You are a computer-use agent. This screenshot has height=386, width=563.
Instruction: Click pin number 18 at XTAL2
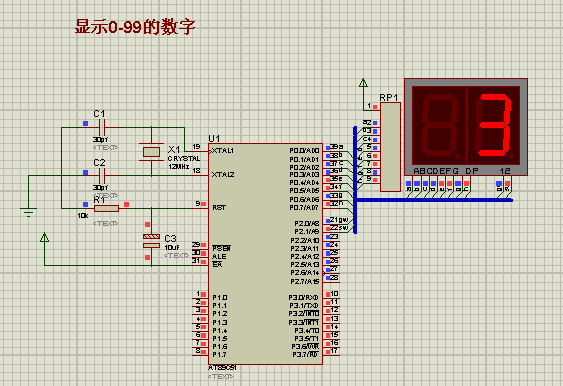tap(196, 171)
